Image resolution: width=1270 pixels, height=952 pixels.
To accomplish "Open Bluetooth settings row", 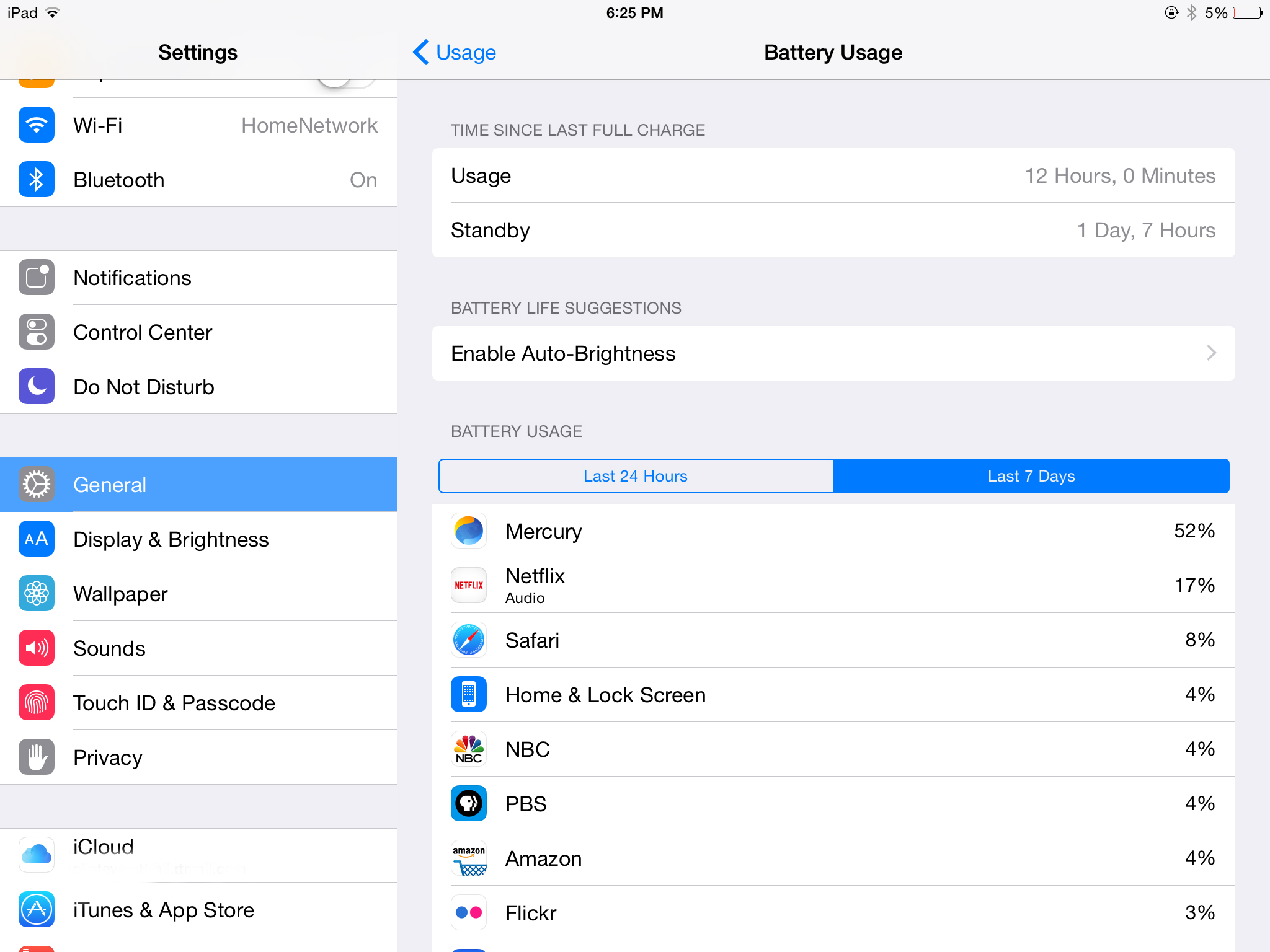I will tap(198, 180).
